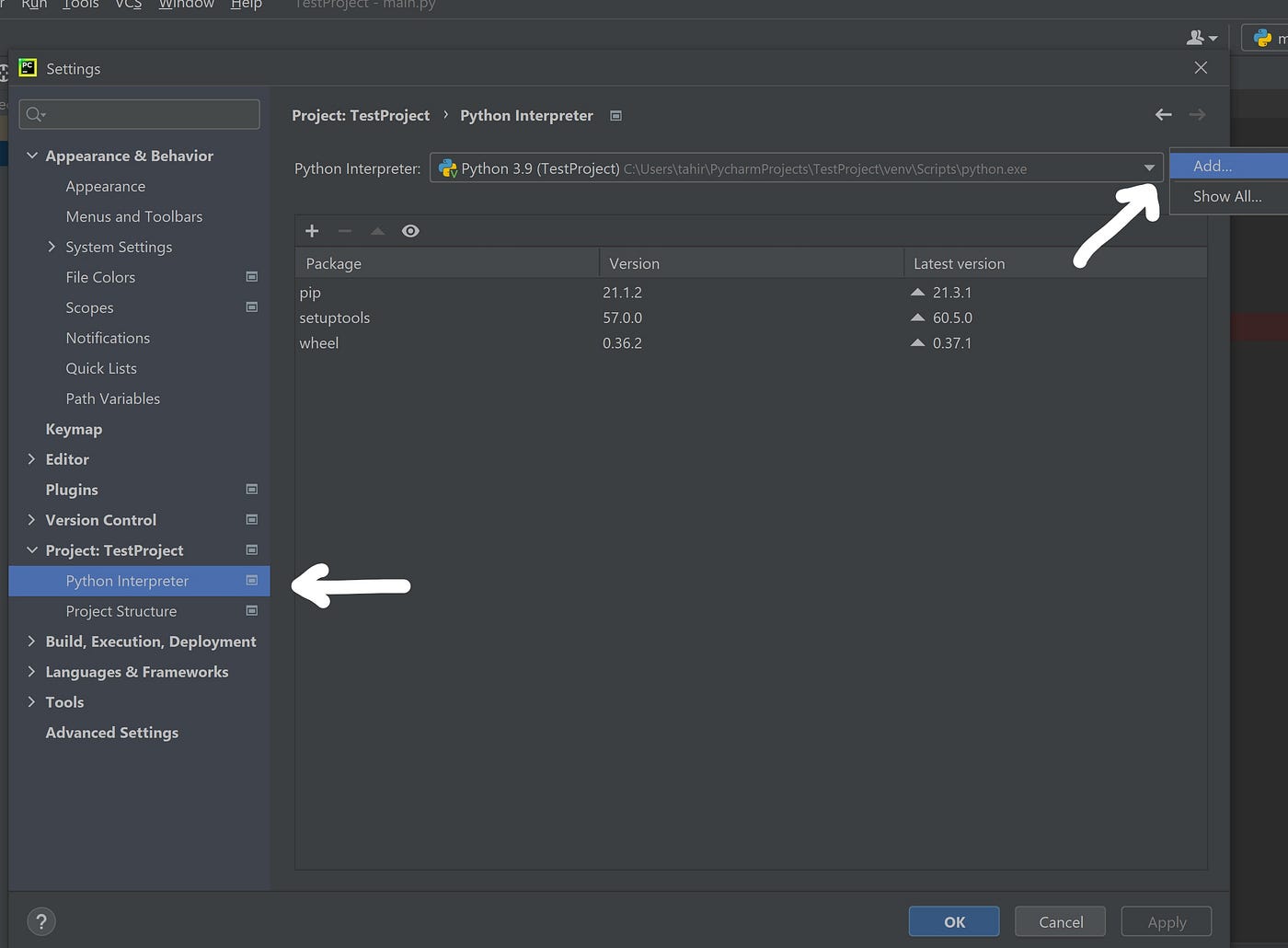This screenshot has height=948, width=1288.
Task: Upgrade a package via the up-arrow icon
Action: click(377, 231)
